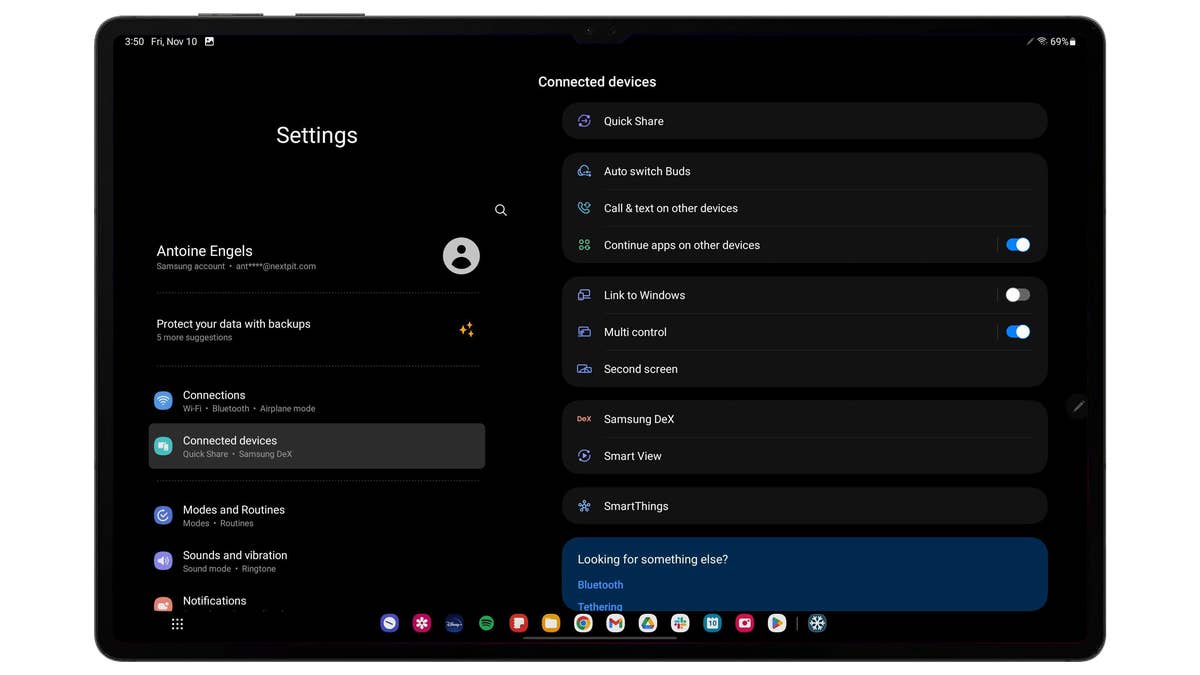Open Gmail from the taskbar
Screen dimensions: 1200x675
[615, 623]
